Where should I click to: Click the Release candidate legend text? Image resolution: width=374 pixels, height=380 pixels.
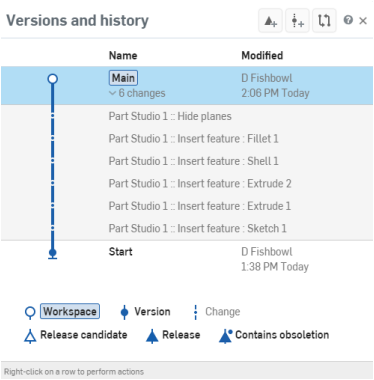click(x=84, y=335)
